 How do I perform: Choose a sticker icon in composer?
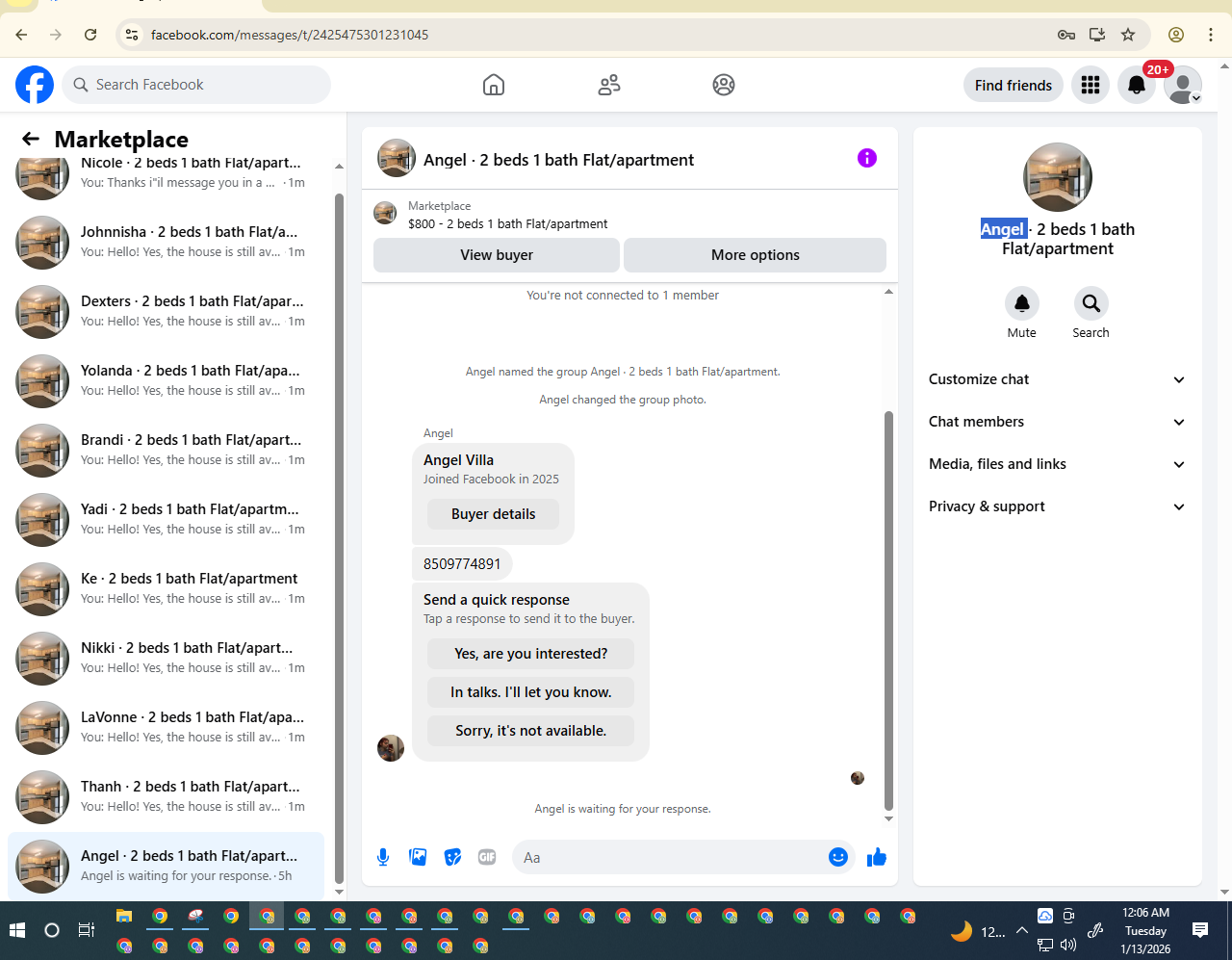[452, 857]
